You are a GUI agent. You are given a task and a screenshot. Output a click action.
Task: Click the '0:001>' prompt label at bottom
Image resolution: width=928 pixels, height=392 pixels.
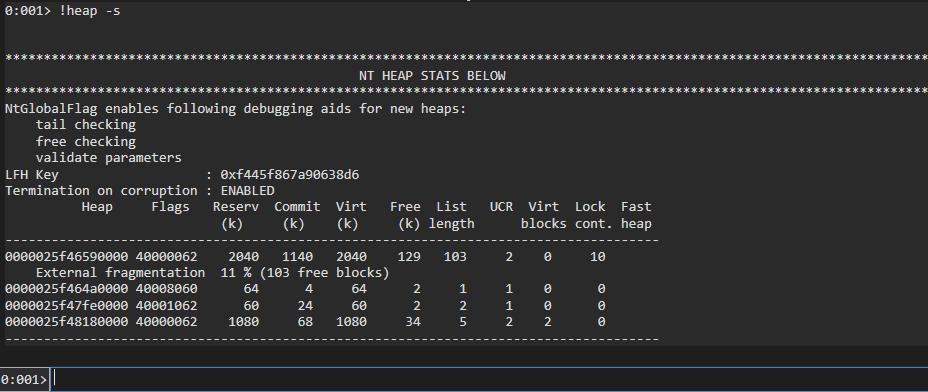pos(24,380)
